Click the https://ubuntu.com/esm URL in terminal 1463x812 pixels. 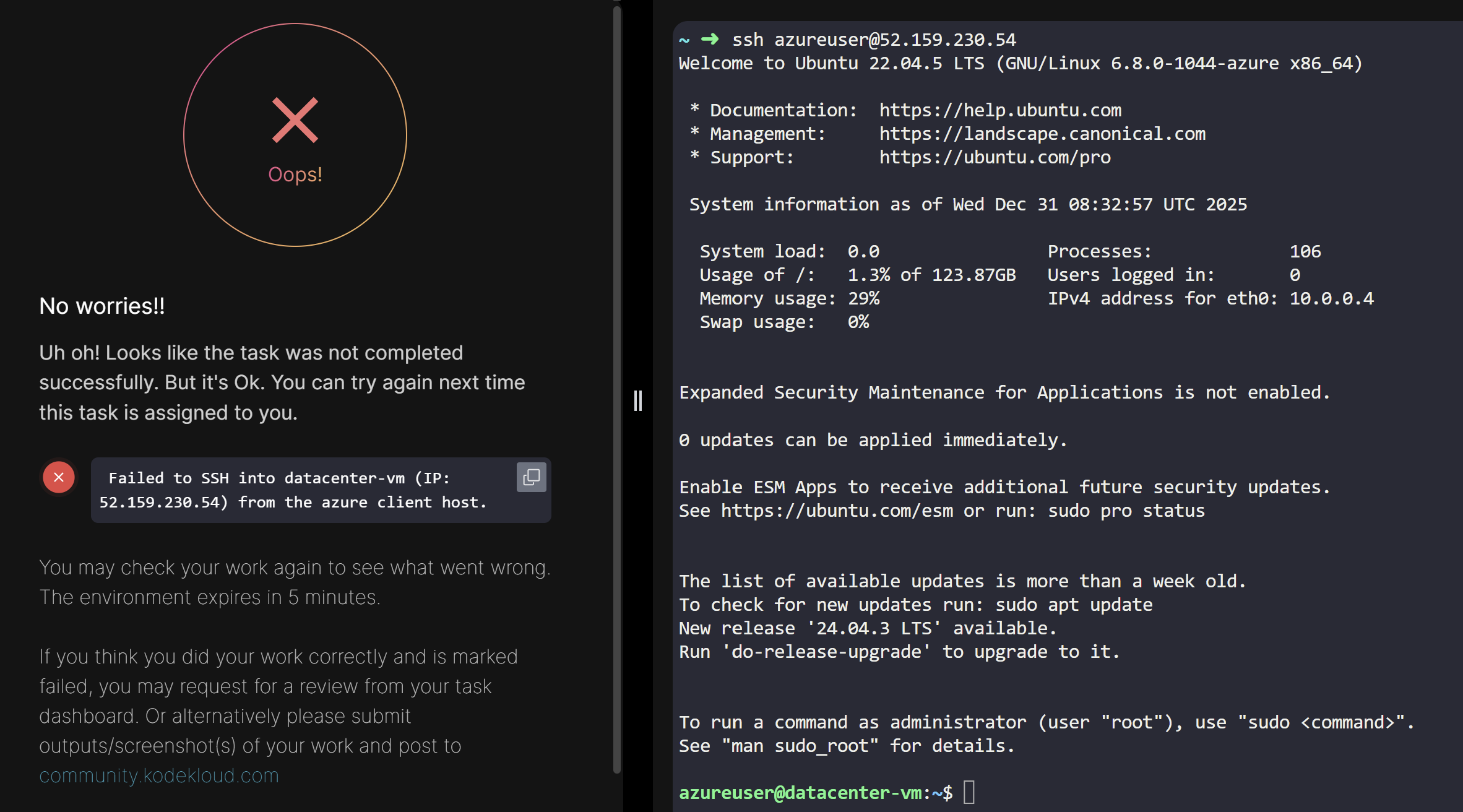837,511
